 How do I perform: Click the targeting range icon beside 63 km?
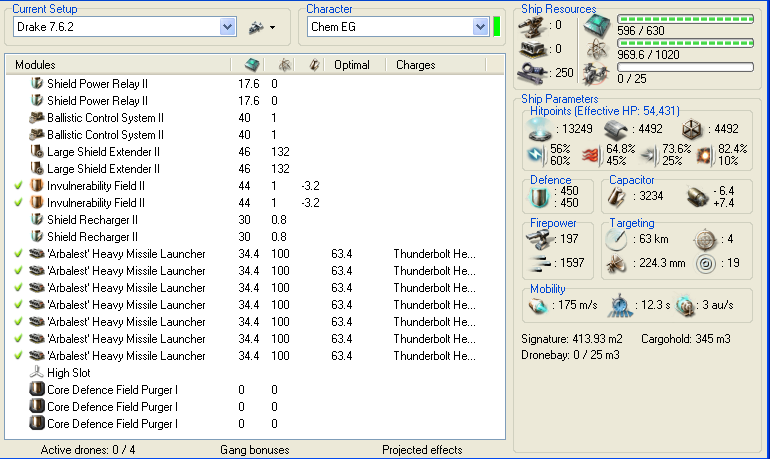[616, 239]
